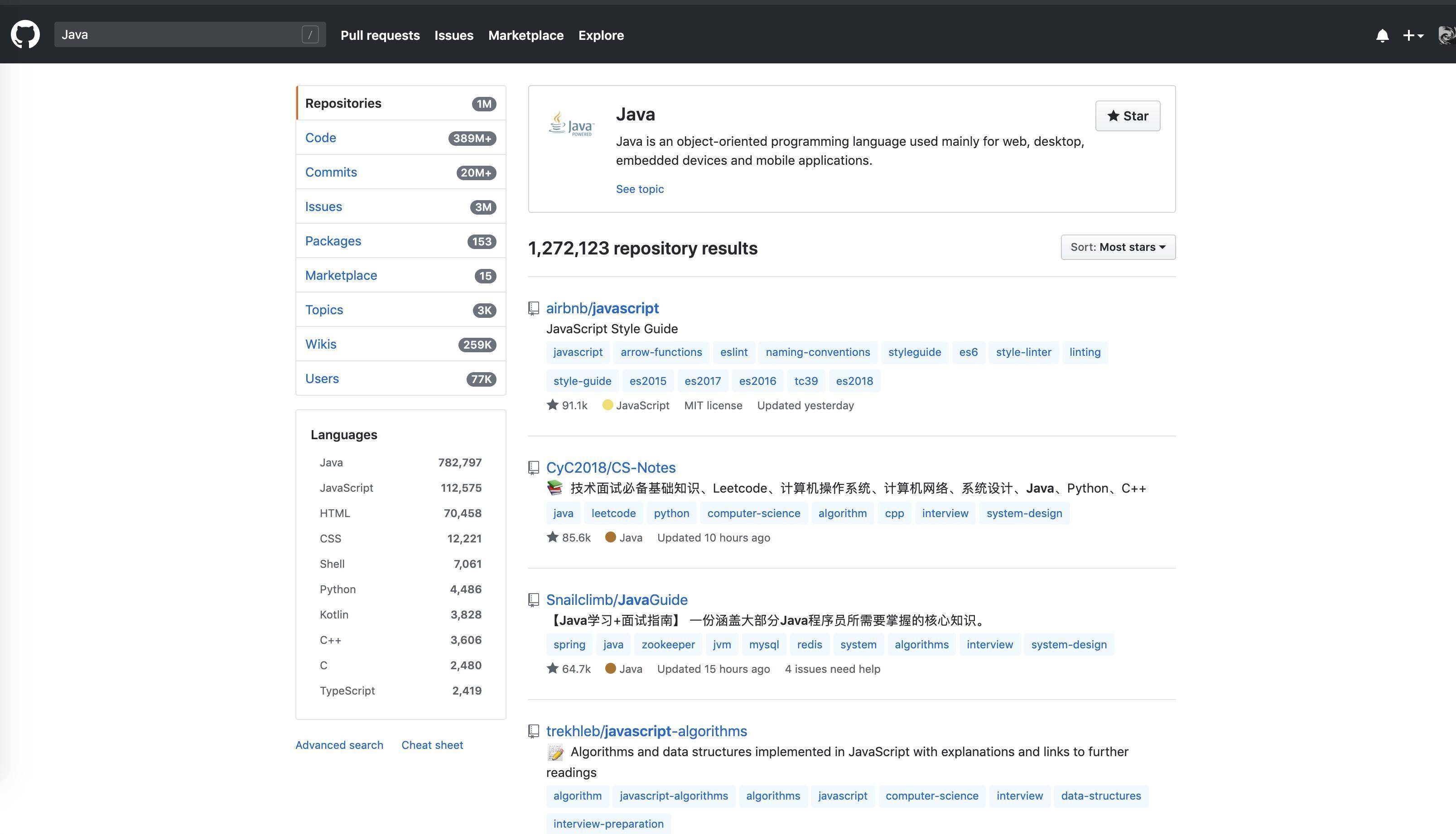This screenshot has height=834, width=1456.
Task: Click Explore navigation menu item
Action: point(601,35)
